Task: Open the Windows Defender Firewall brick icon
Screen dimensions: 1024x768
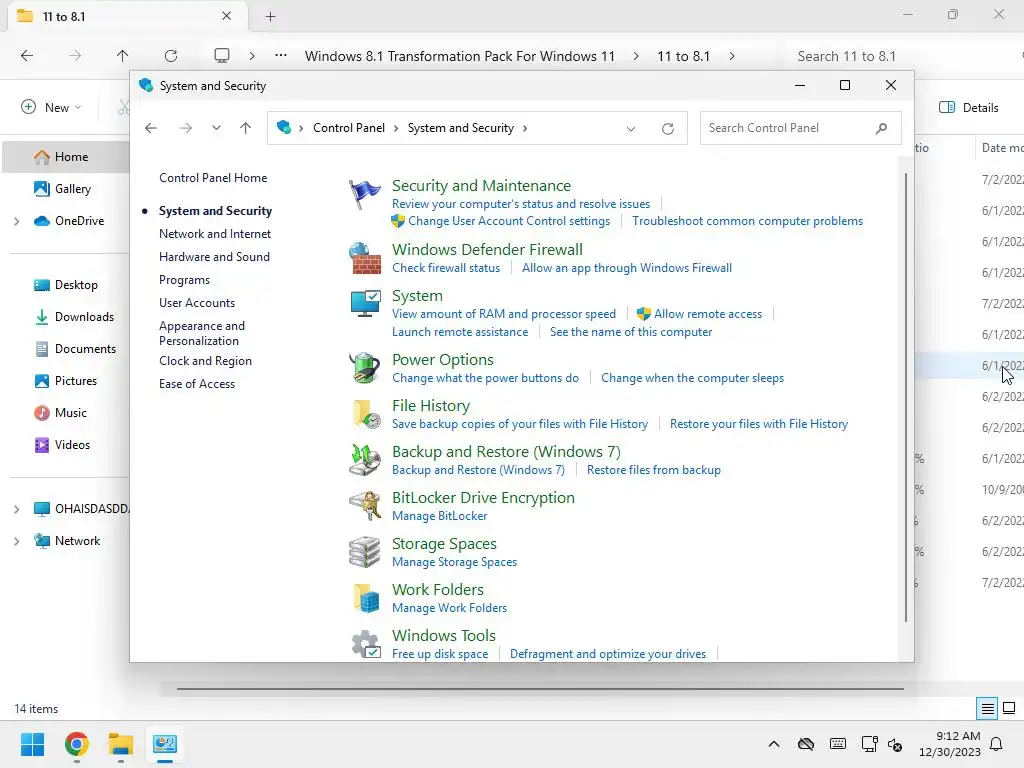Action: tap(364, 259)
